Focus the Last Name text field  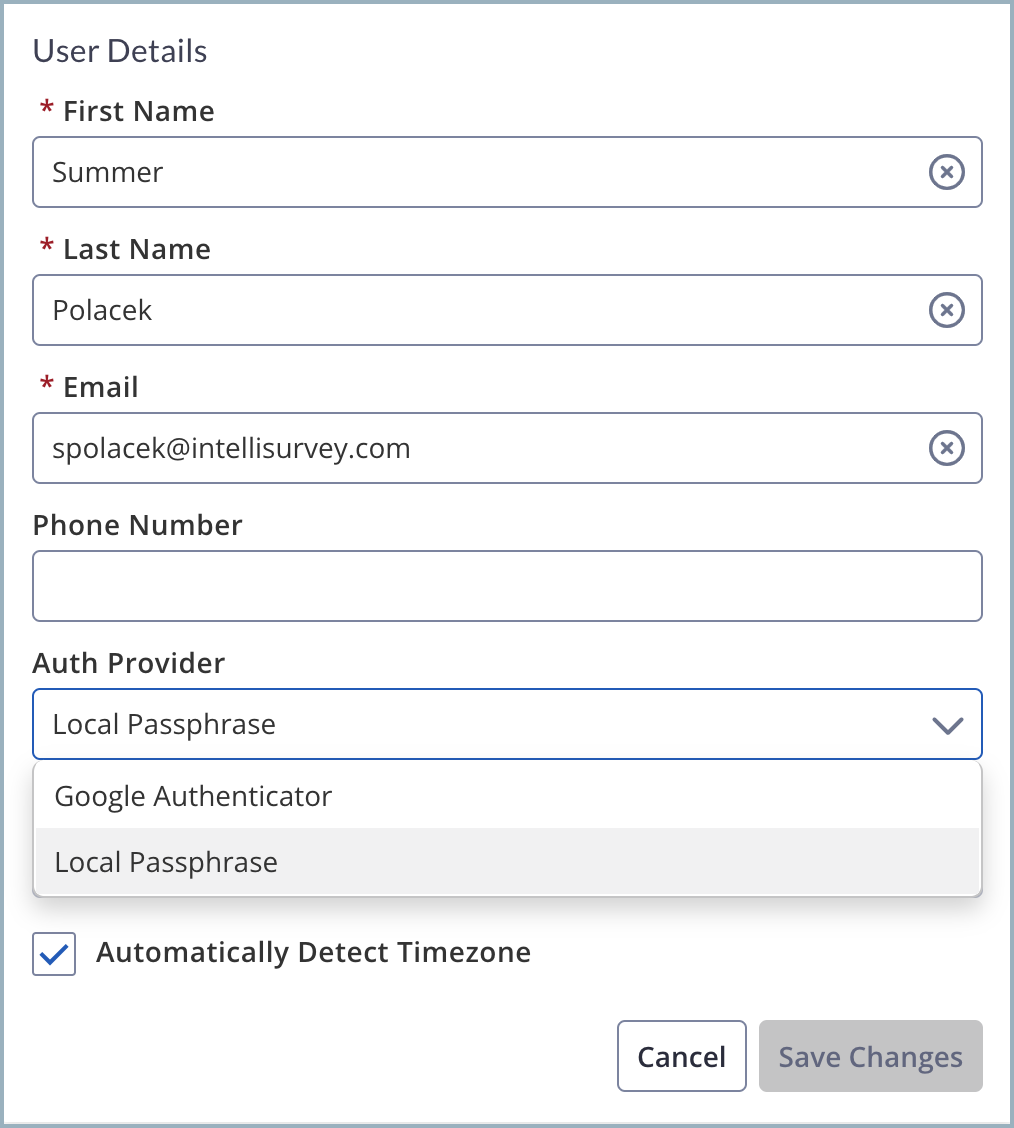click(x=507, y=310)
